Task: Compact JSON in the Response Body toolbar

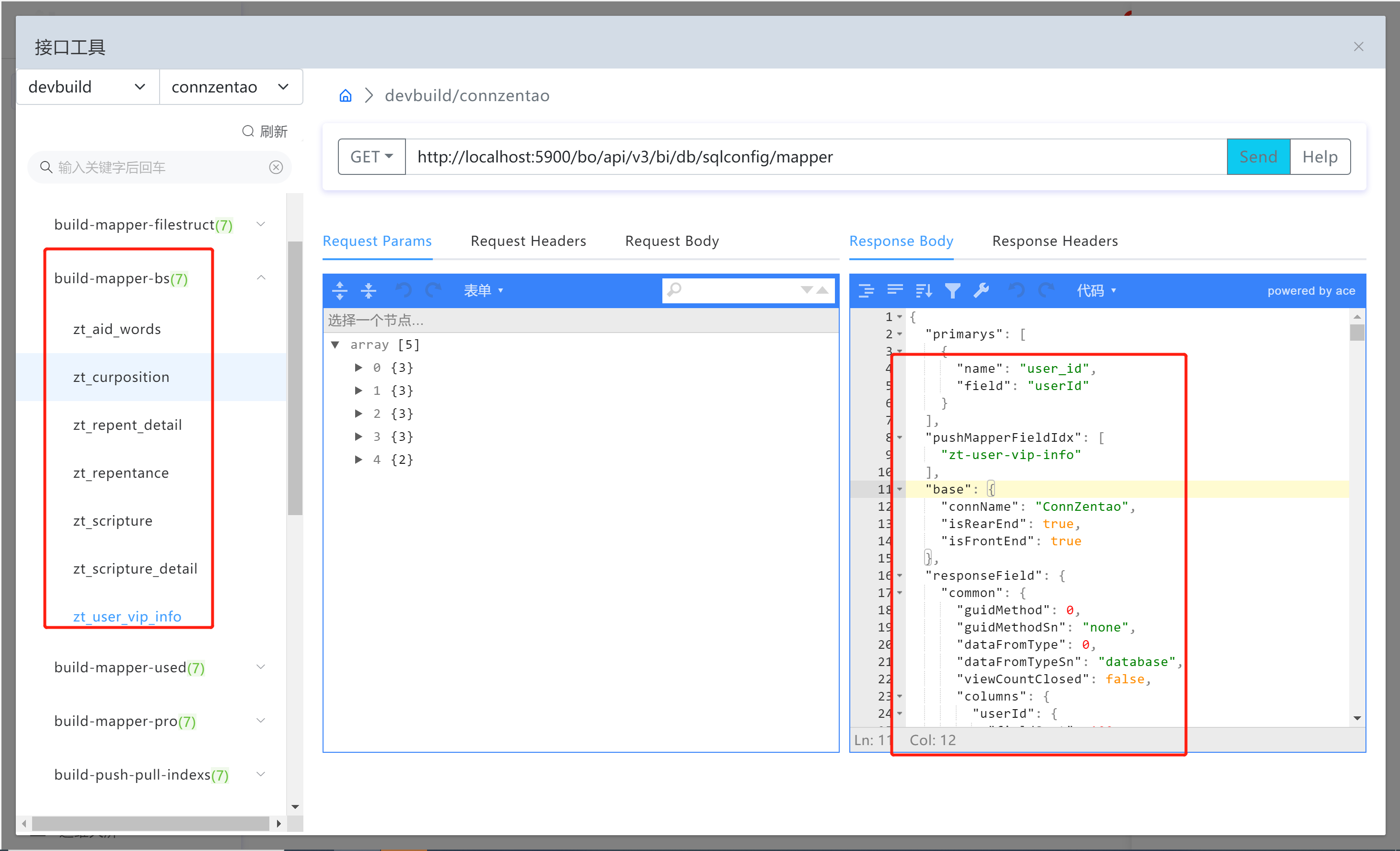Action: (895, 290)
